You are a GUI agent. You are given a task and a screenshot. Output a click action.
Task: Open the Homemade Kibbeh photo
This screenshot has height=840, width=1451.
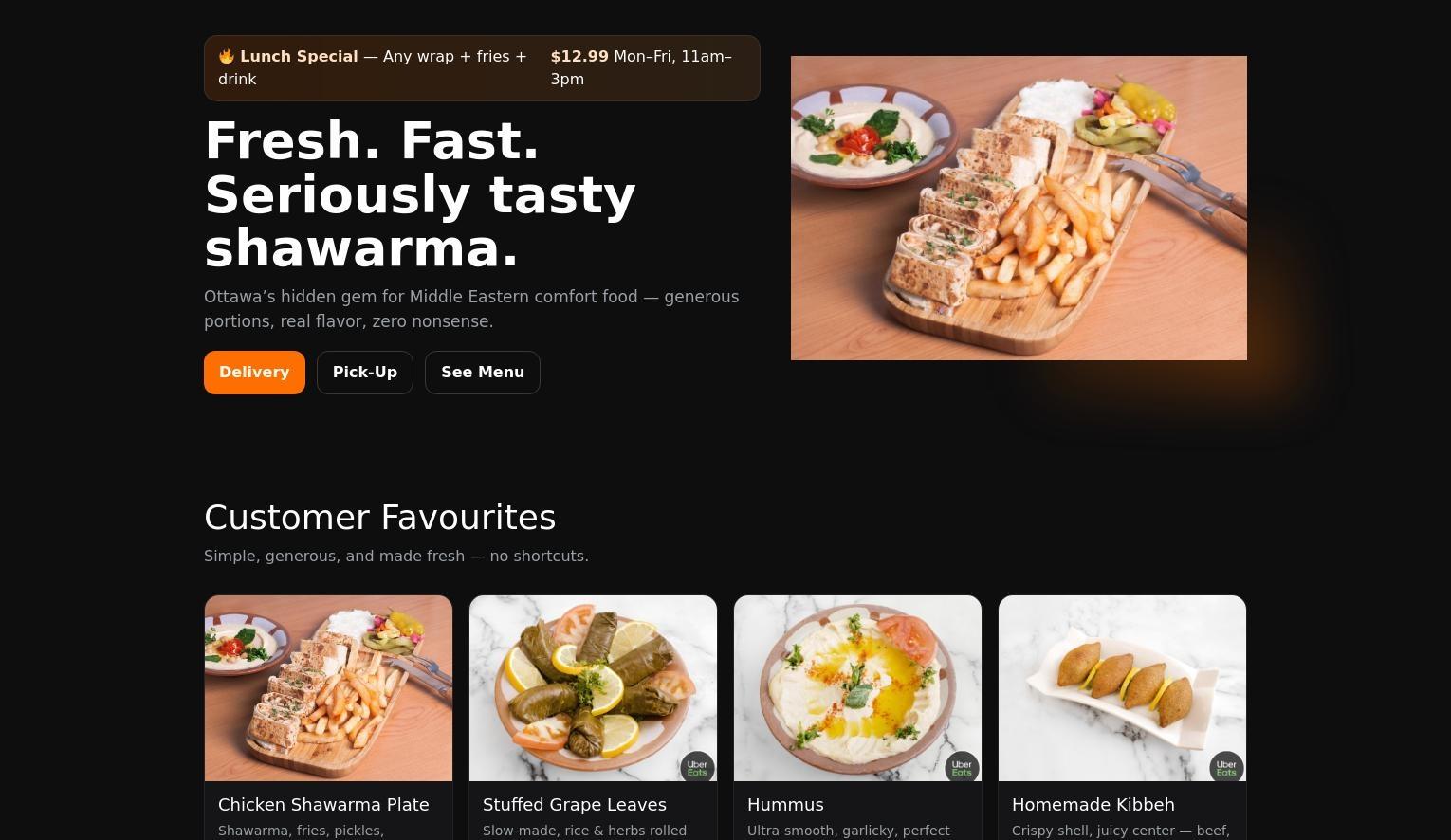[x=1122, y=688]
